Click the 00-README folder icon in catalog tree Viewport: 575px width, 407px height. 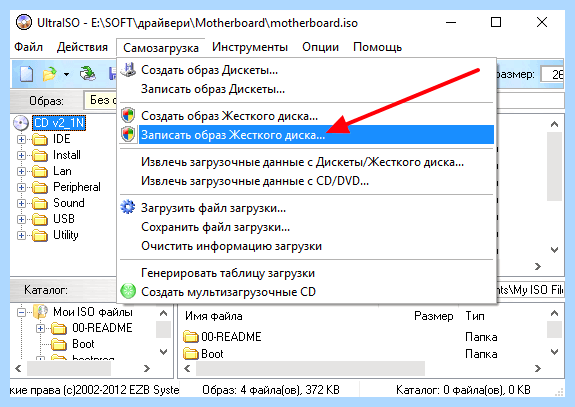click(x=59, y=328)
